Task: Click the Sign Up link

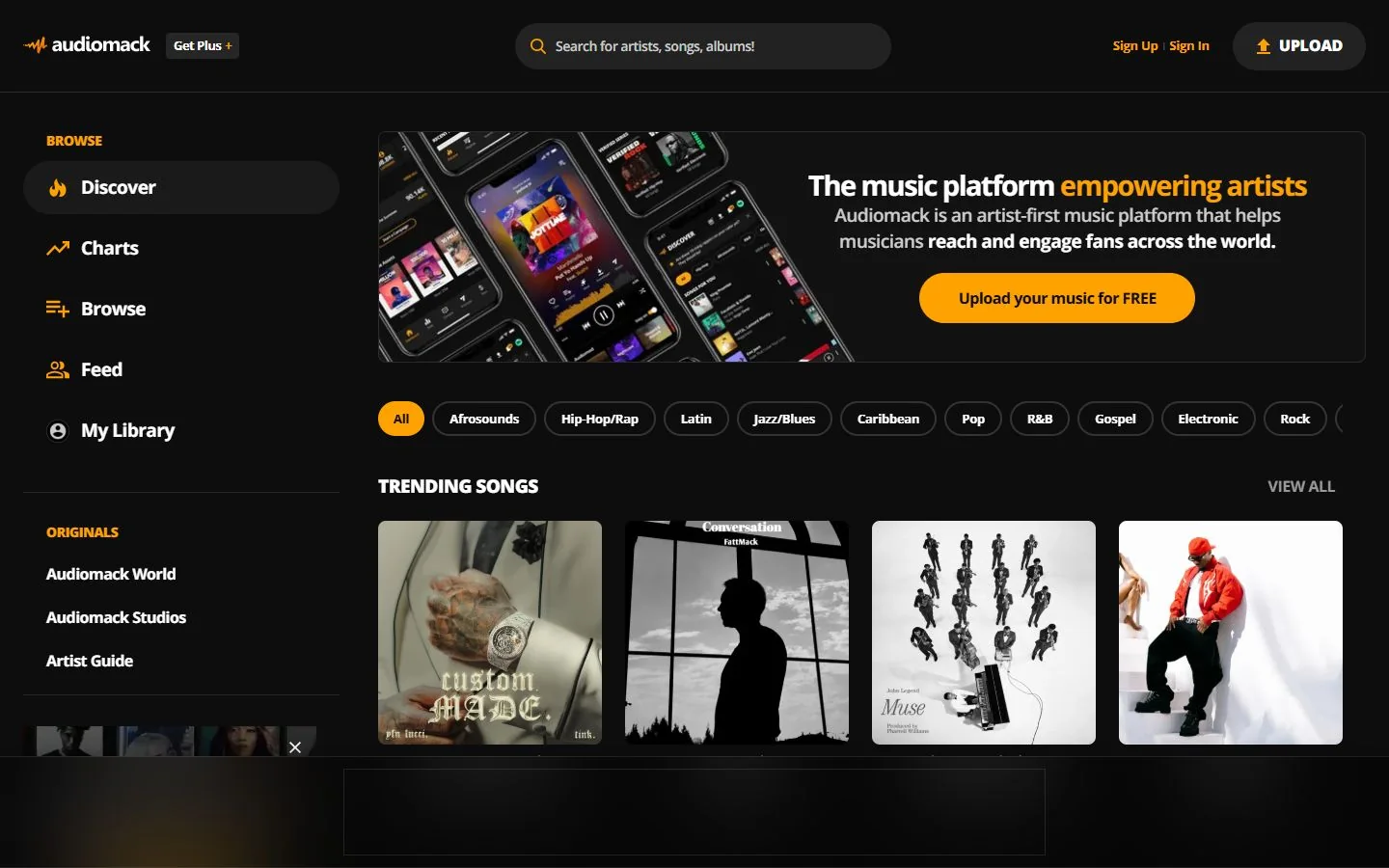Action: pyautogui.click(x=1134, y=45)
